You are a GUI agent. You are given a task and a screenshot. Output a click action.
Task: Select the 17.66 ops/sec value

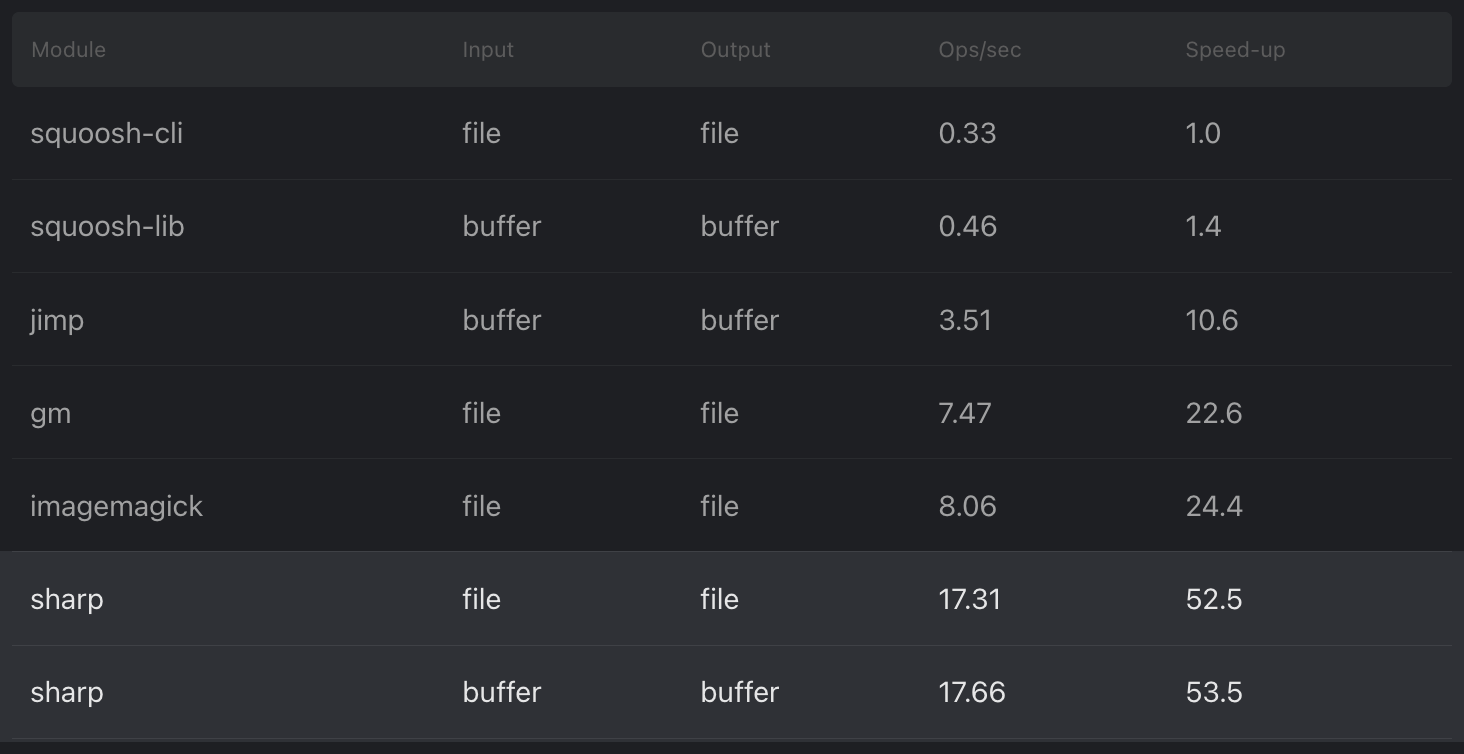pos(972,693)
